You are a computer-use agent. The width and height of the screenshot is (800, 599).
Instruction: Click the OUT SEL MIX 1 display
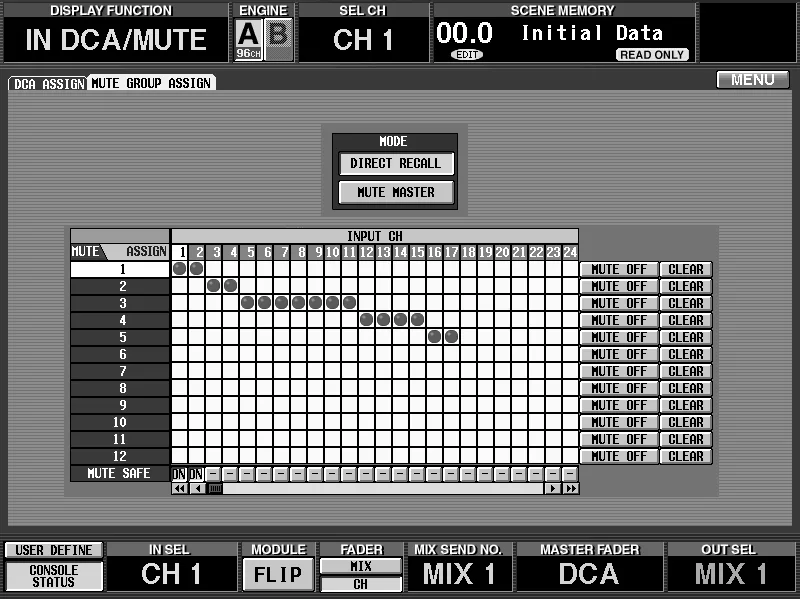(731, 574)
